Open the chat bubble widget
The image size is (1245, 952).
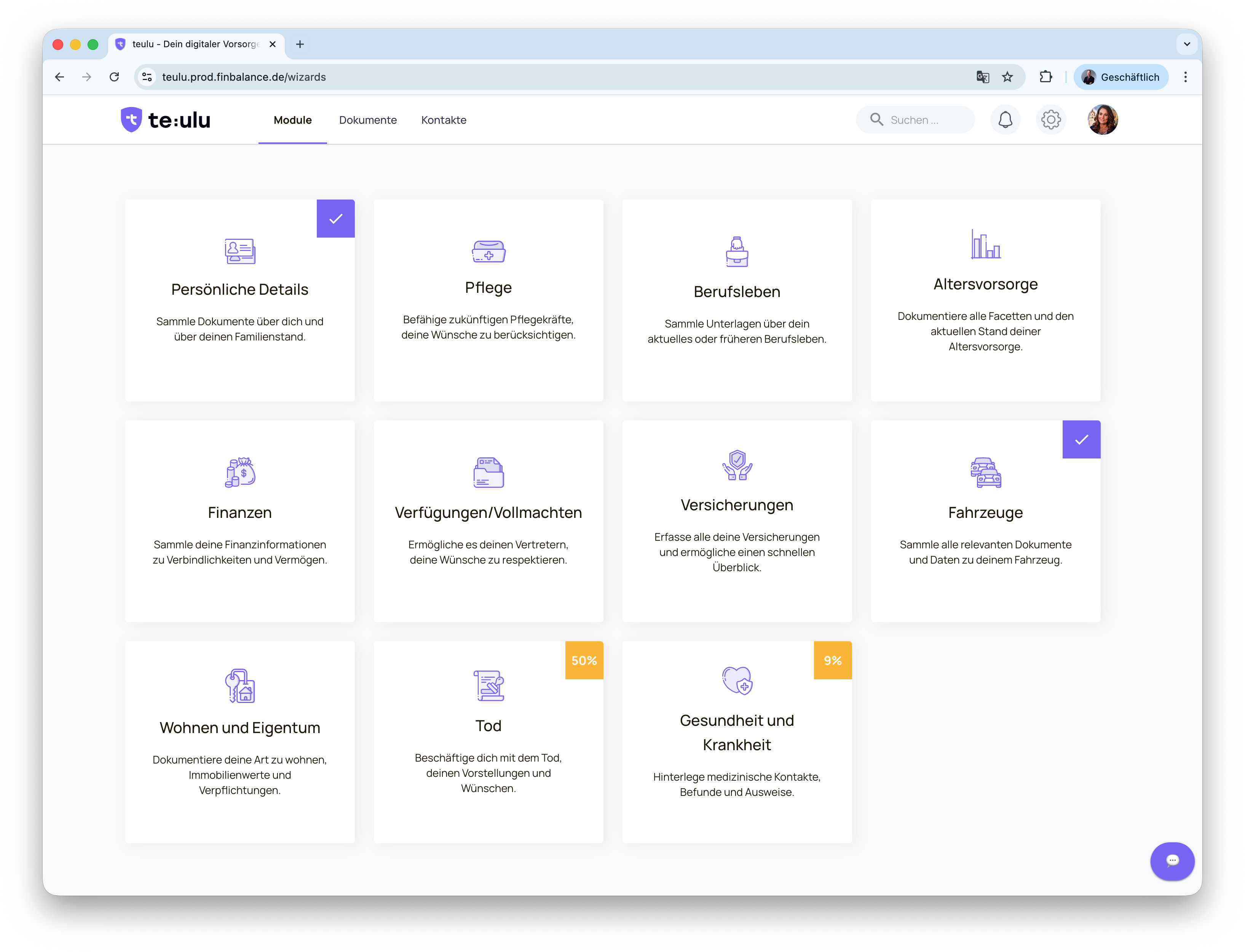(x=1172, y=861)
